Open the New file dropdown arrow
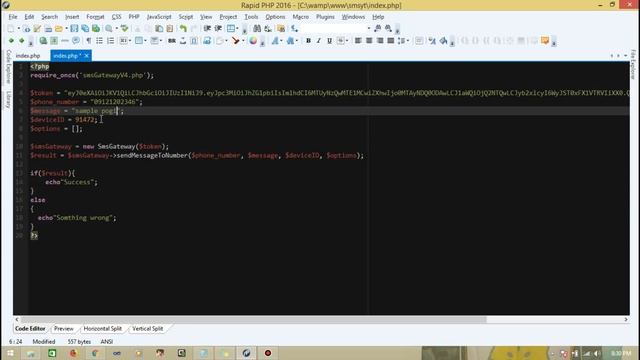 coord(18,29)
